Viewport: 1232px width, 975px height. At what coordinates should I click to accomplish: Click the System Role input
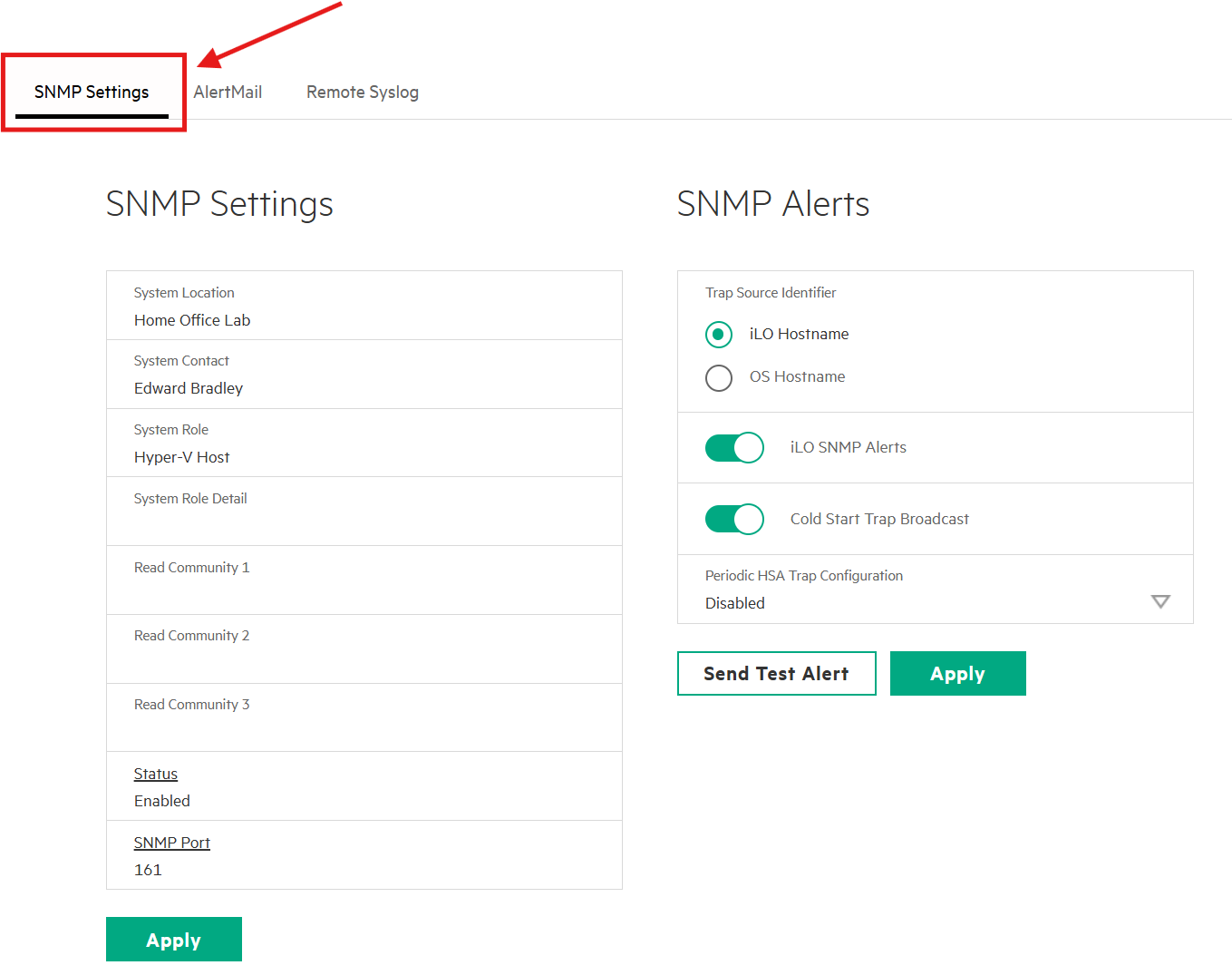pos(363,457)
